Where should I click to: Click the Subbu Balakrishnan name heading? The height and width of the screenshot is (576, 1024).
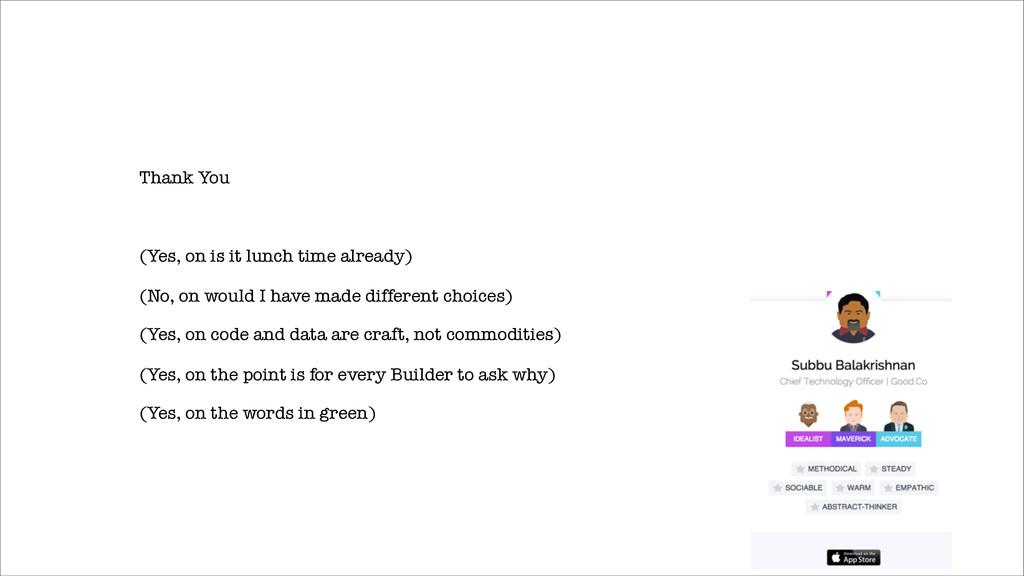pyautogui.click(x=853, y=365)
